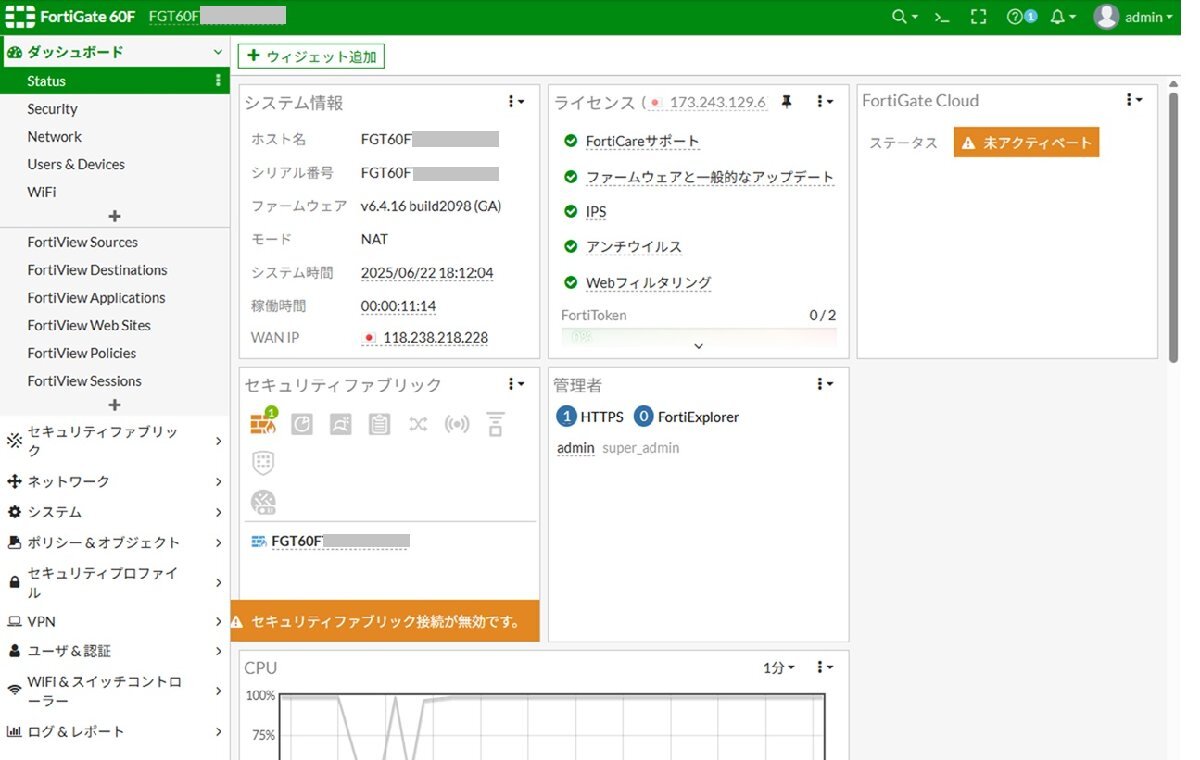Click the admin user avatar
This screenshot has height=760, width=1200.
pos(1105,17)
